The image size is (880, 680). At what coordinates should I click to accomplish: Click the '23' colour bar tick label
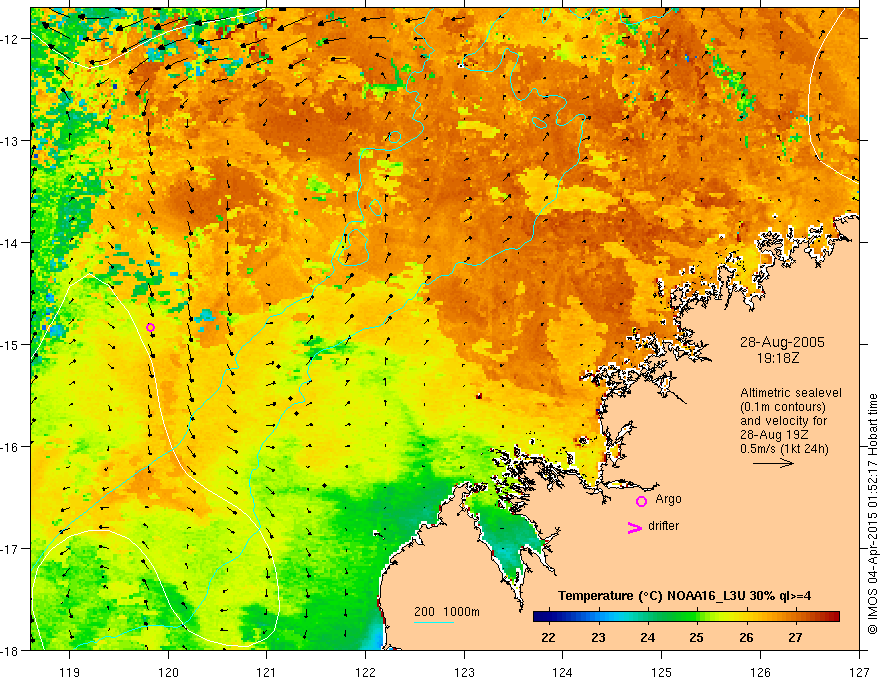pos(598,637)
